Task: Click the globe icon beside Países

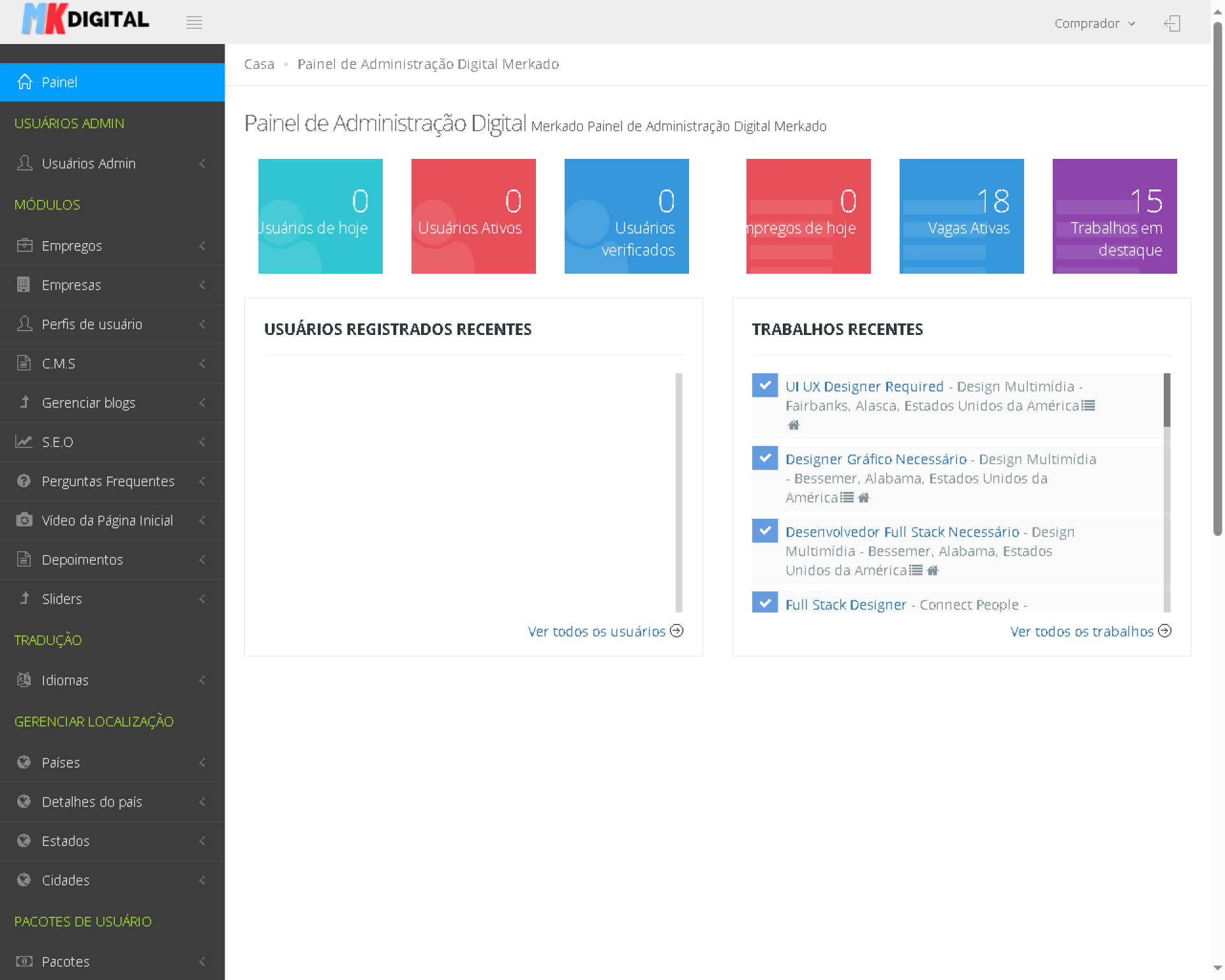Action: tap(24, 762)
